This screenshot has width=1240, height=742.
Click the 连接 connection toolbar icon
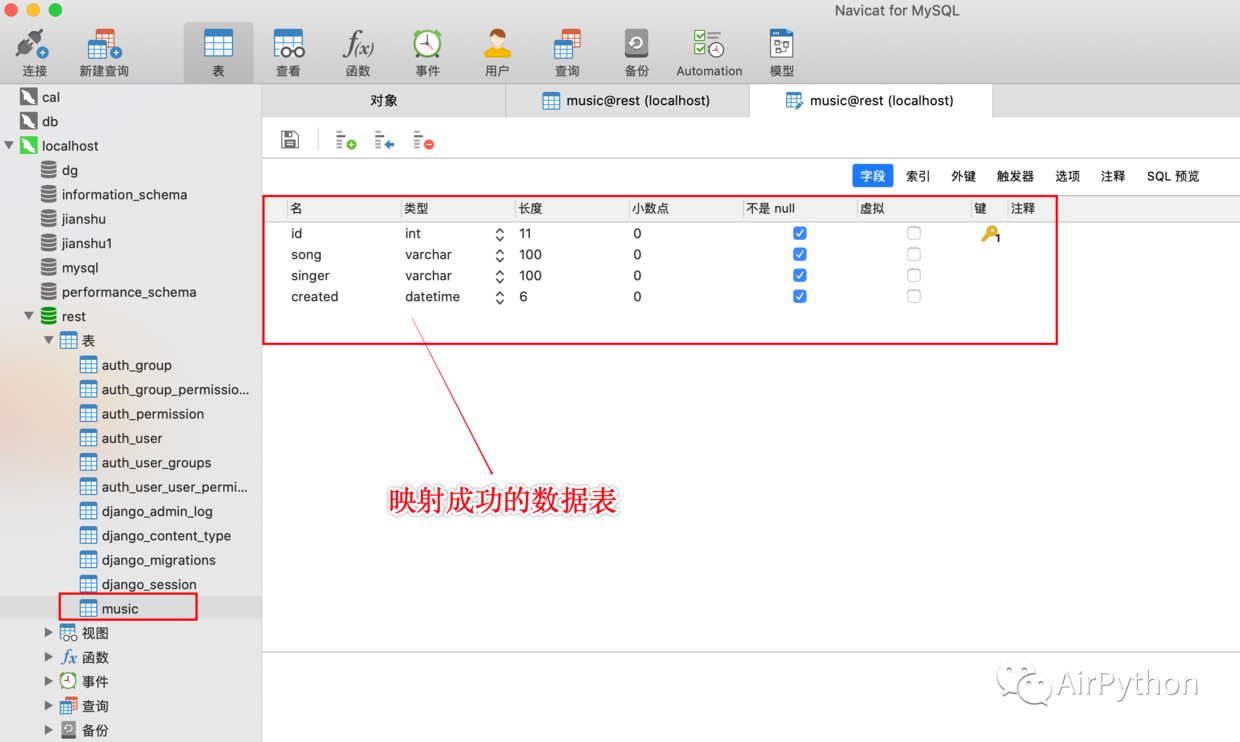(x=34, y=52)
